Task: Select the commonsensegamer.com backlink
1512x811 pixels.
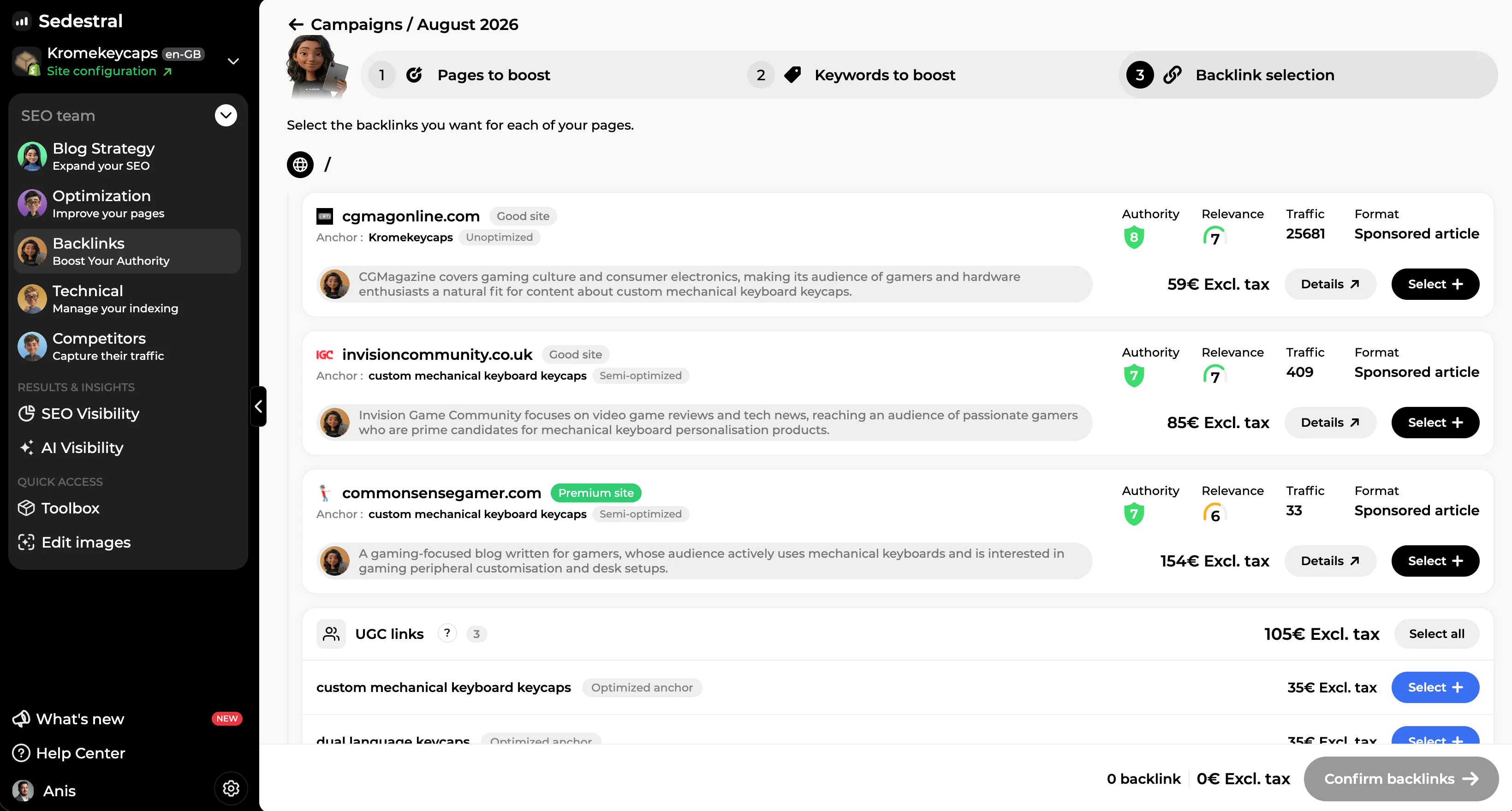Action: coord(1435,561)
